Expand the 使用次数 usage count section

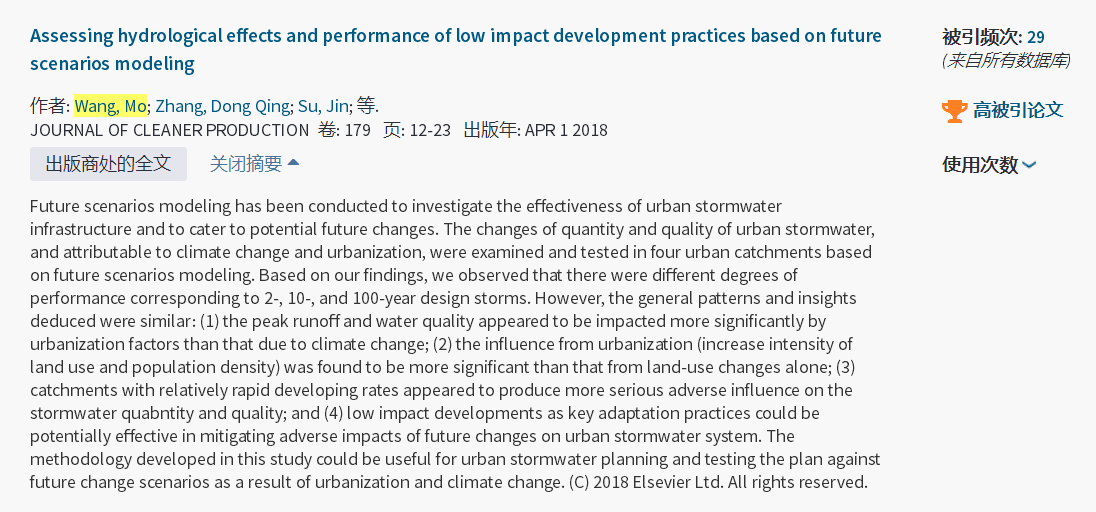tap(980, 165)
